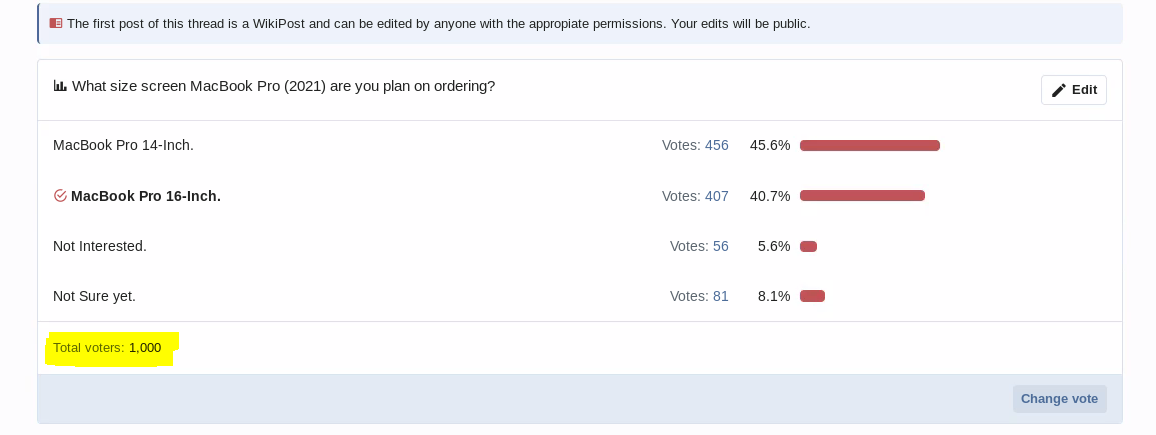Open the 407 votes link
Screen dimensions: 1156x435
click(716, 196)
